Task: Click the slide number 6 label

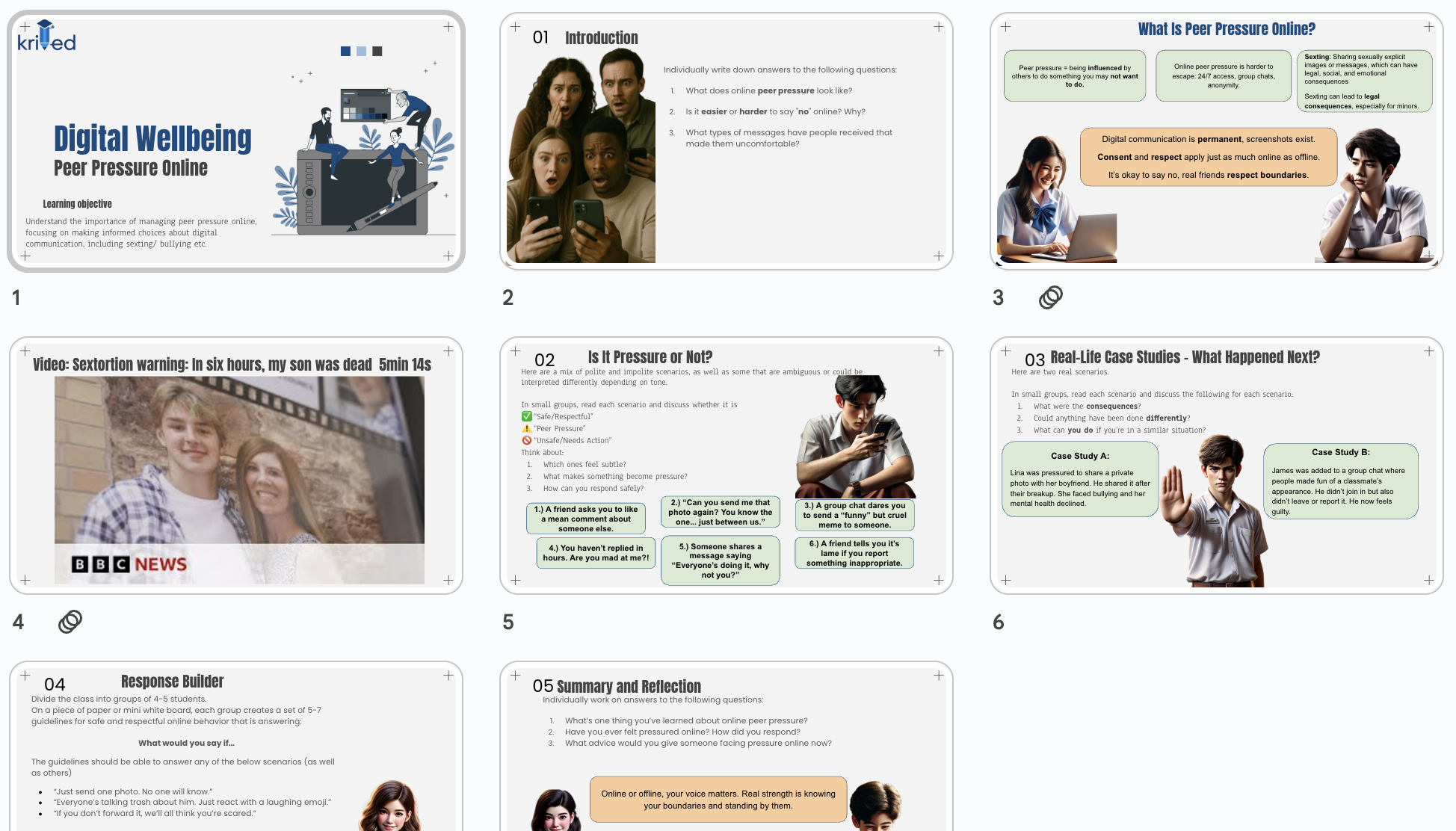Action: [x=1000, y=622]
